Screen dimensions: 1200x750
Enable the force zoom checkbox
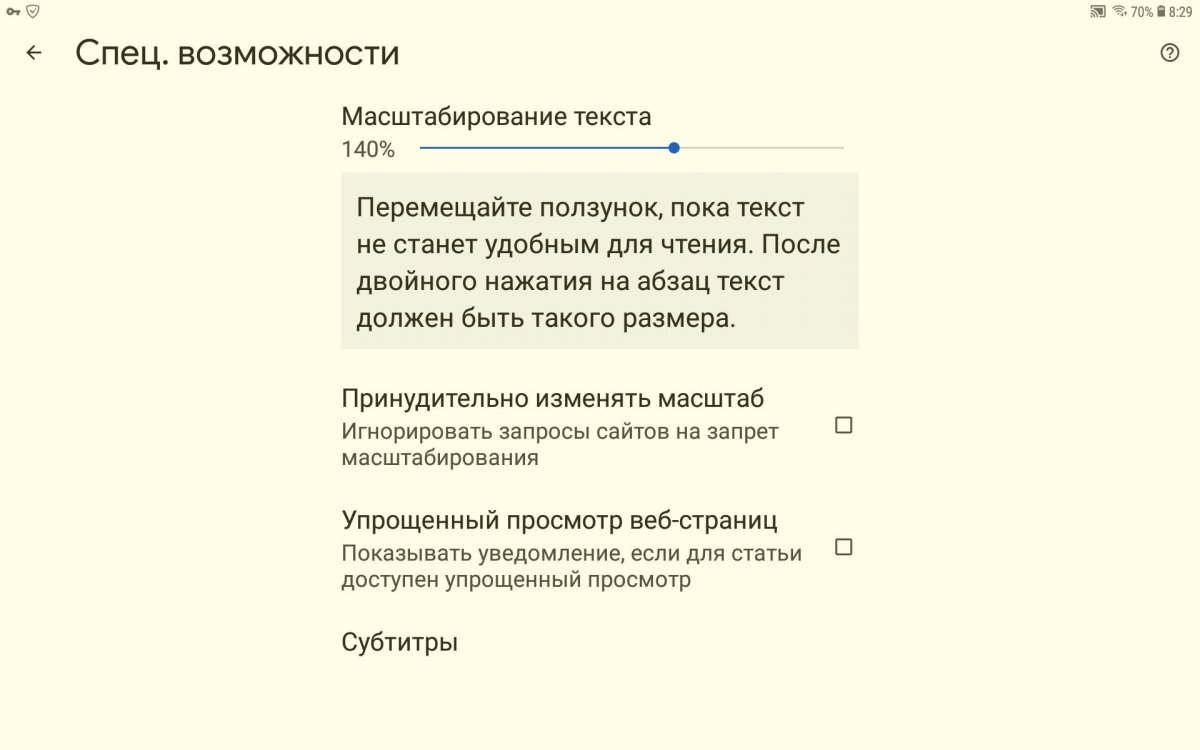pyautogui.click(x=843, y=426)
